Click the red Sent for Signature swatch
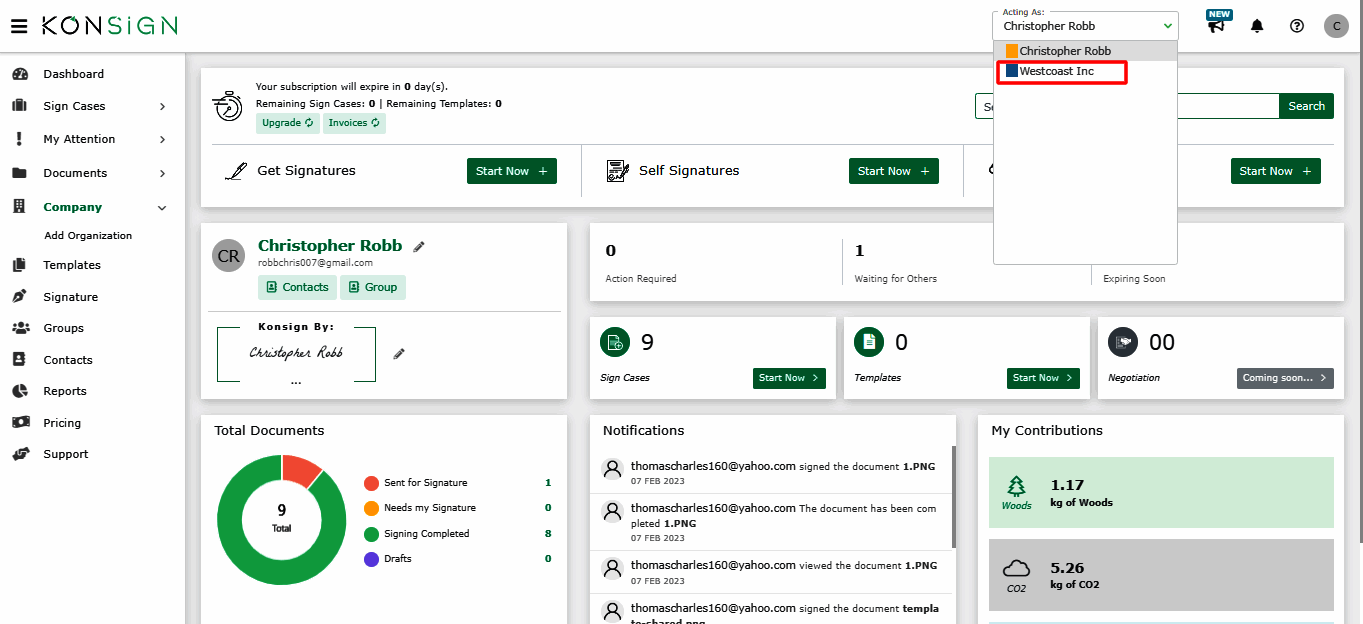Screen dimensions: 1363x624 point(372,483)
